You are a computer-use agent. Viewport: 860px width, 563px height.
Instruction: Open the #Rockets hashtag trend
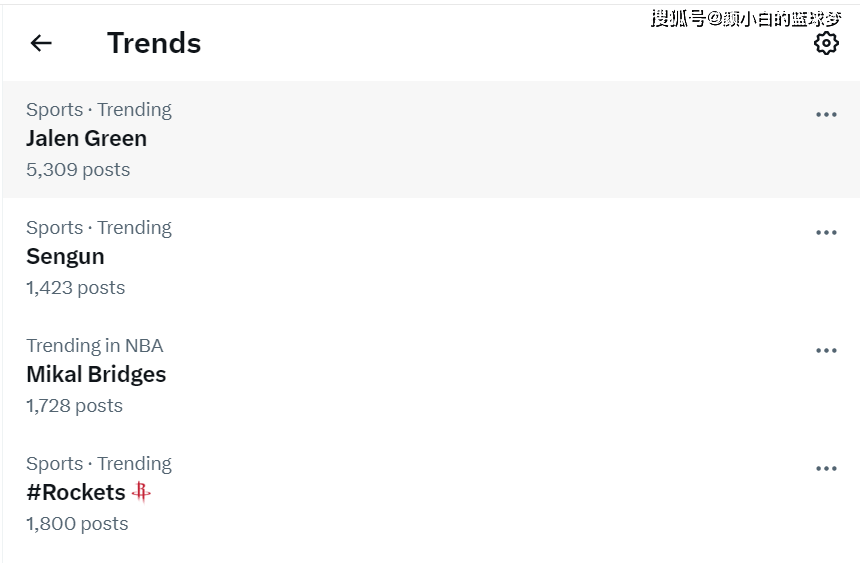point(76,493)
